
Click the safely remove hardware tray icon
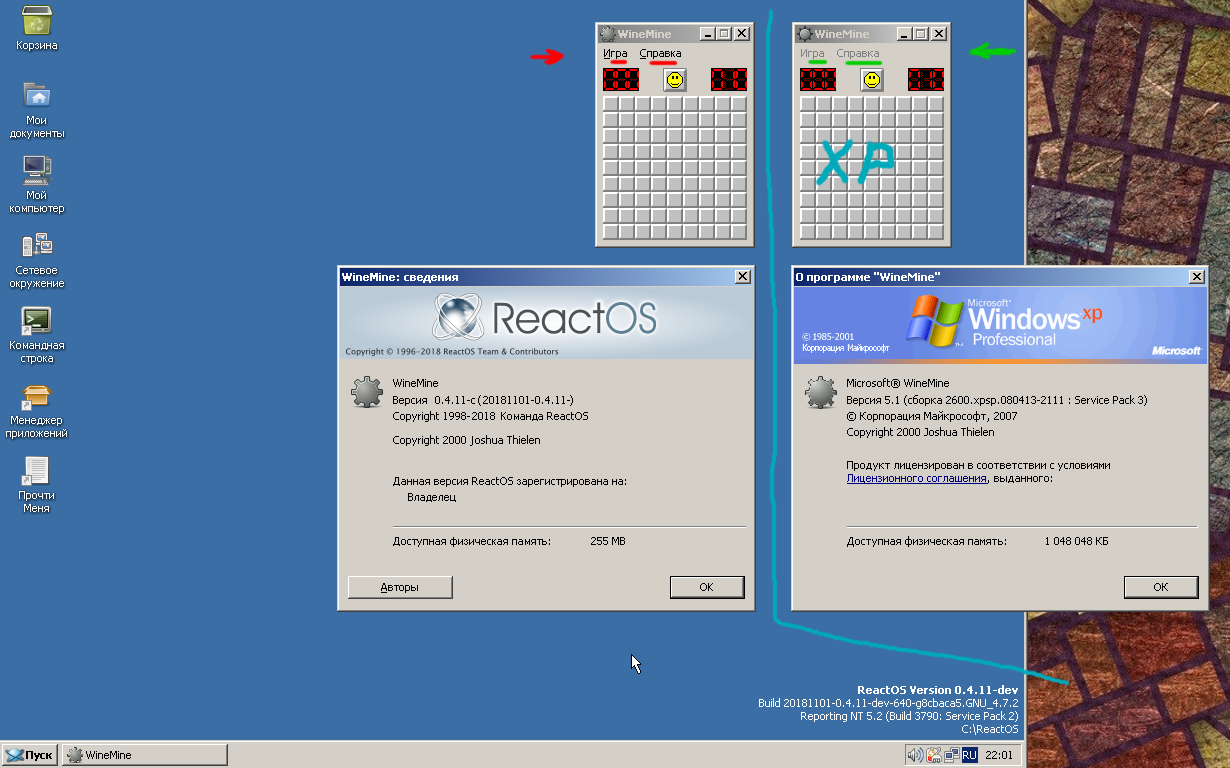933,755
